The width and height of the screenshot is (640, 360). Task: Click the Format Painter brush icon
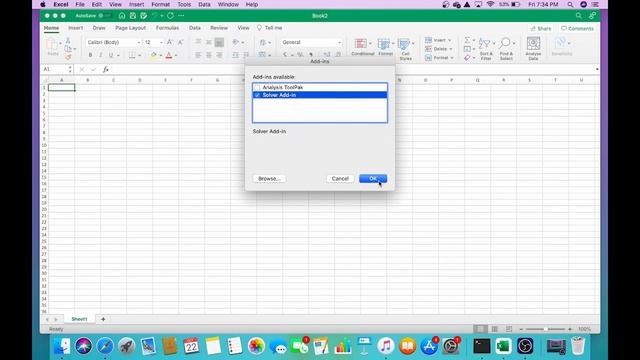(68, 57)
